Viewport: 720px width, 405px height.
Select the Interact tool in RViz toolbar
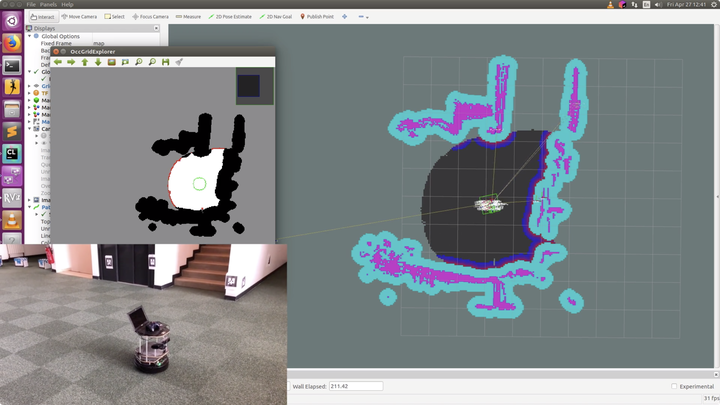(x=43, y=16)
